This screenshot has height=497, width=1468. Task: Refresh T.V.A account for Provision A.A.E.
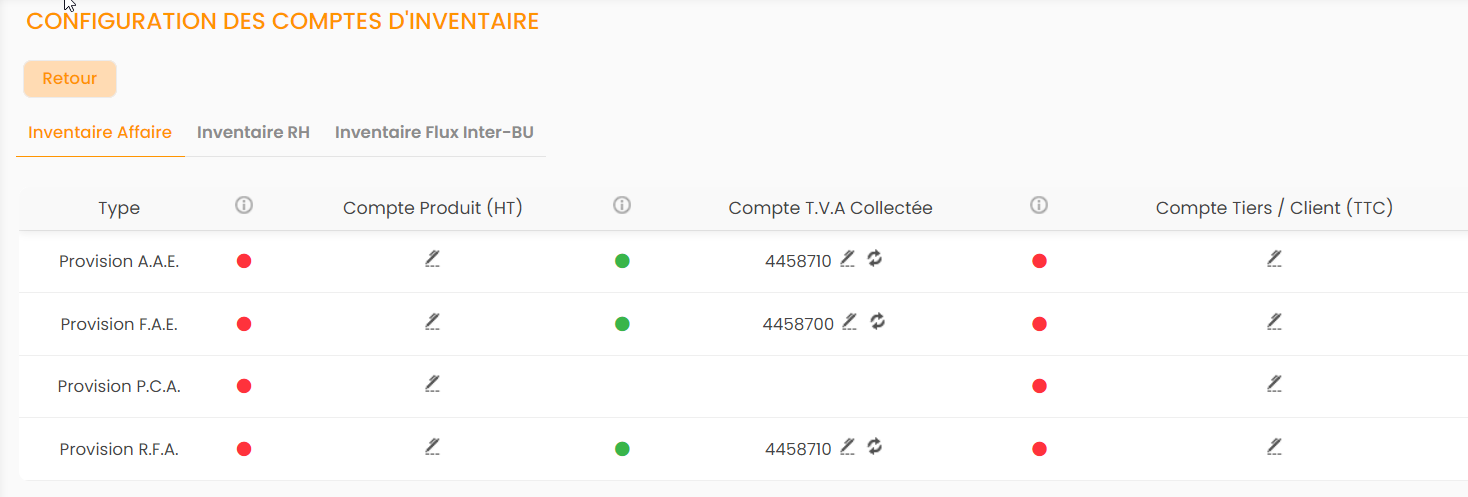click(875, 259)
